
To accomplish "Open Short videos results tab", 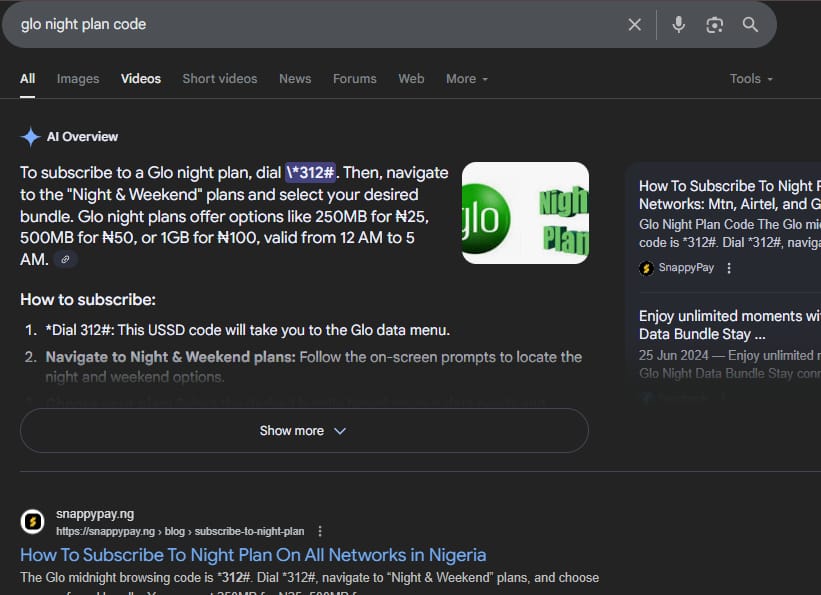I will click(219, 79).
